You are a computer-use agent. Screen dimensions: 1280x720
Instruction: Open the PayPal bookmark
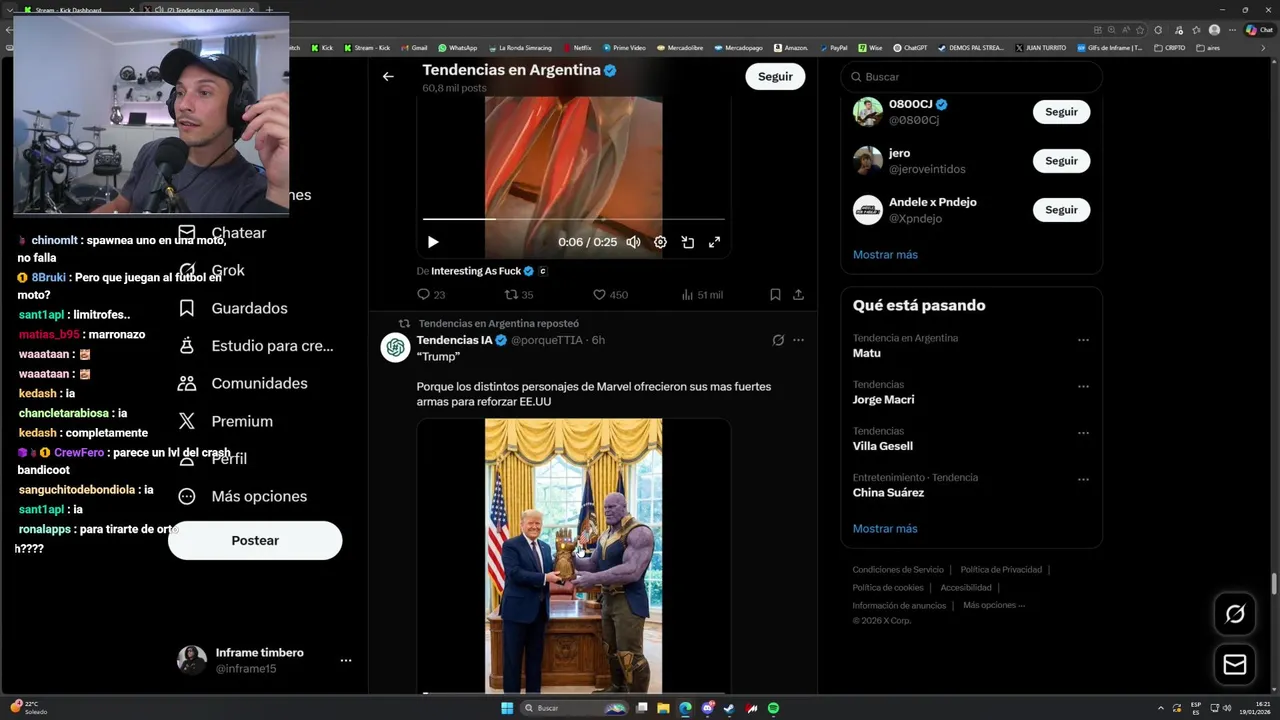(833, 48)
